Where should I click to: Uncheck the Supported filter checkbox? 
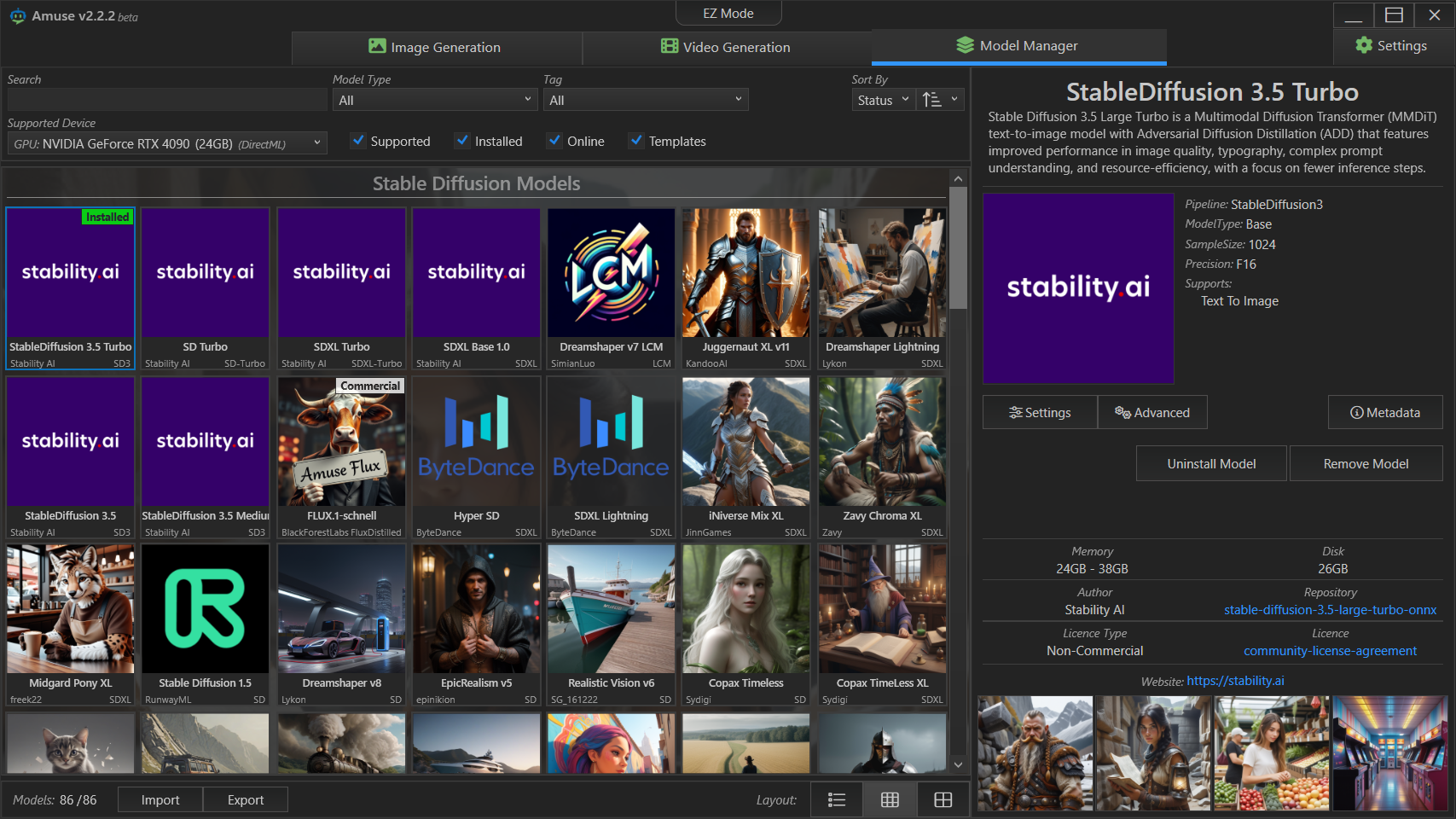click(358, 141)
